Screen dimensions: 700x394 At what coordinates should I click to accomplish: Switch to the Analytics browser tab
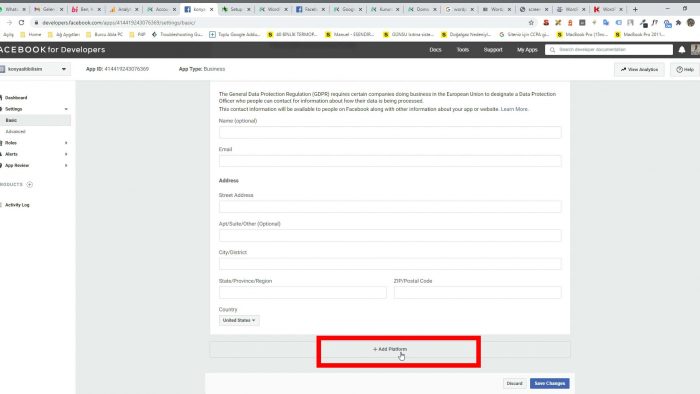click(124, 9)
